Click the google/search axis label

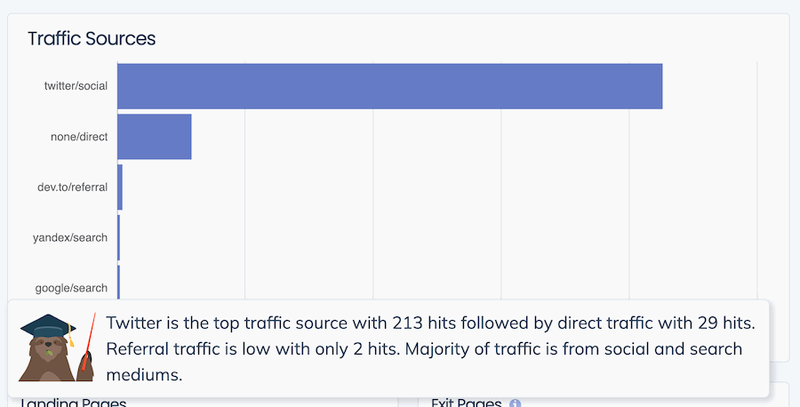click(71, 288)
